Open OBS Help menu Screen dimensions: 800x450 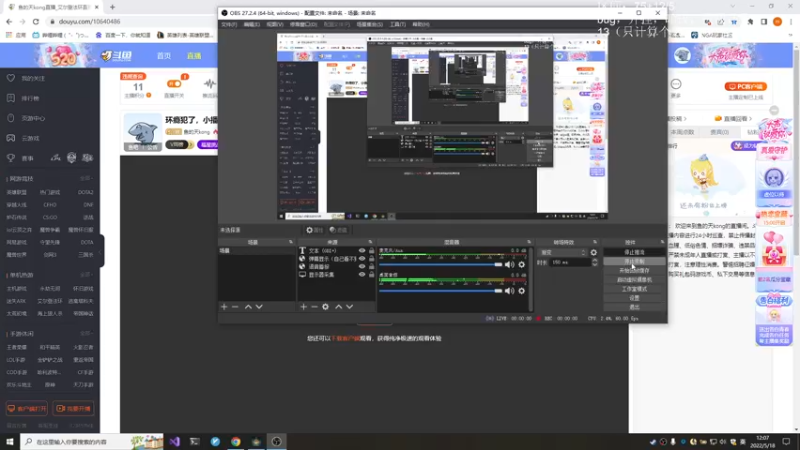[x=421, y=24]
